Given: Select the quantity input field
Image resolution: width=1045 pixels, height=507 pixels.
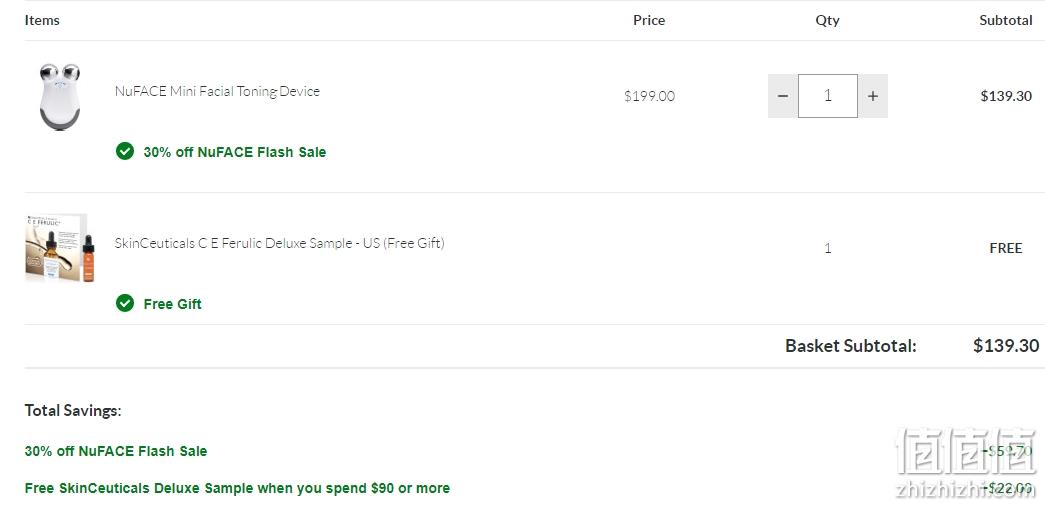Looking at the screenshot, I should point(828,96).
